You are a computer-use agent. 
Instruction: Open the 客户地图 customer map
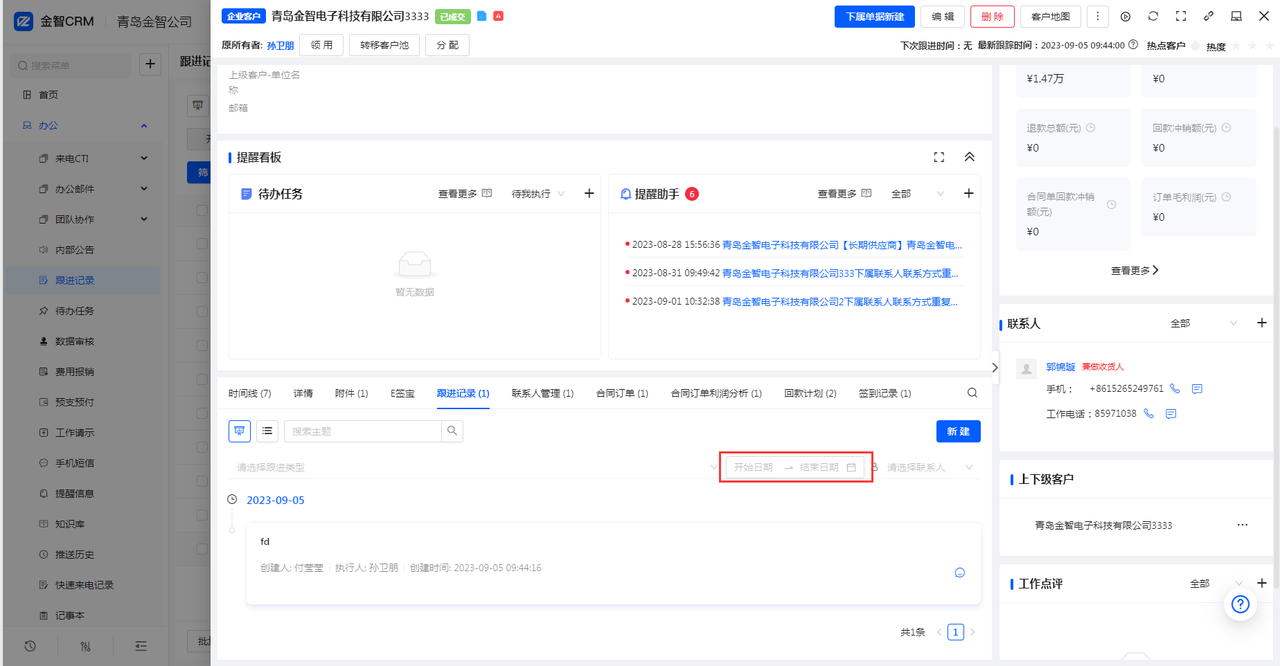tap(1050, 17)
